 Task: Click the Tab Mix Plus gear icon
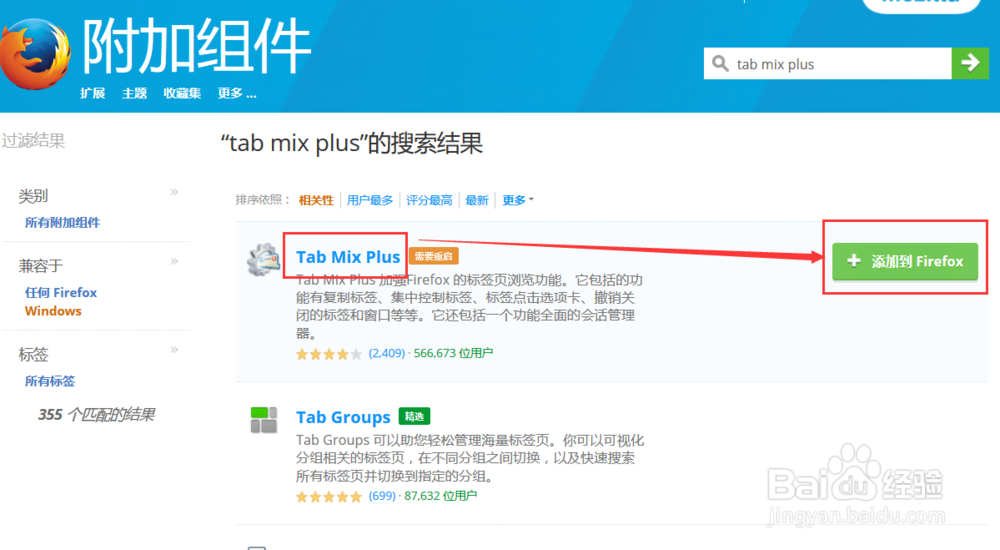tap(263, 259)
